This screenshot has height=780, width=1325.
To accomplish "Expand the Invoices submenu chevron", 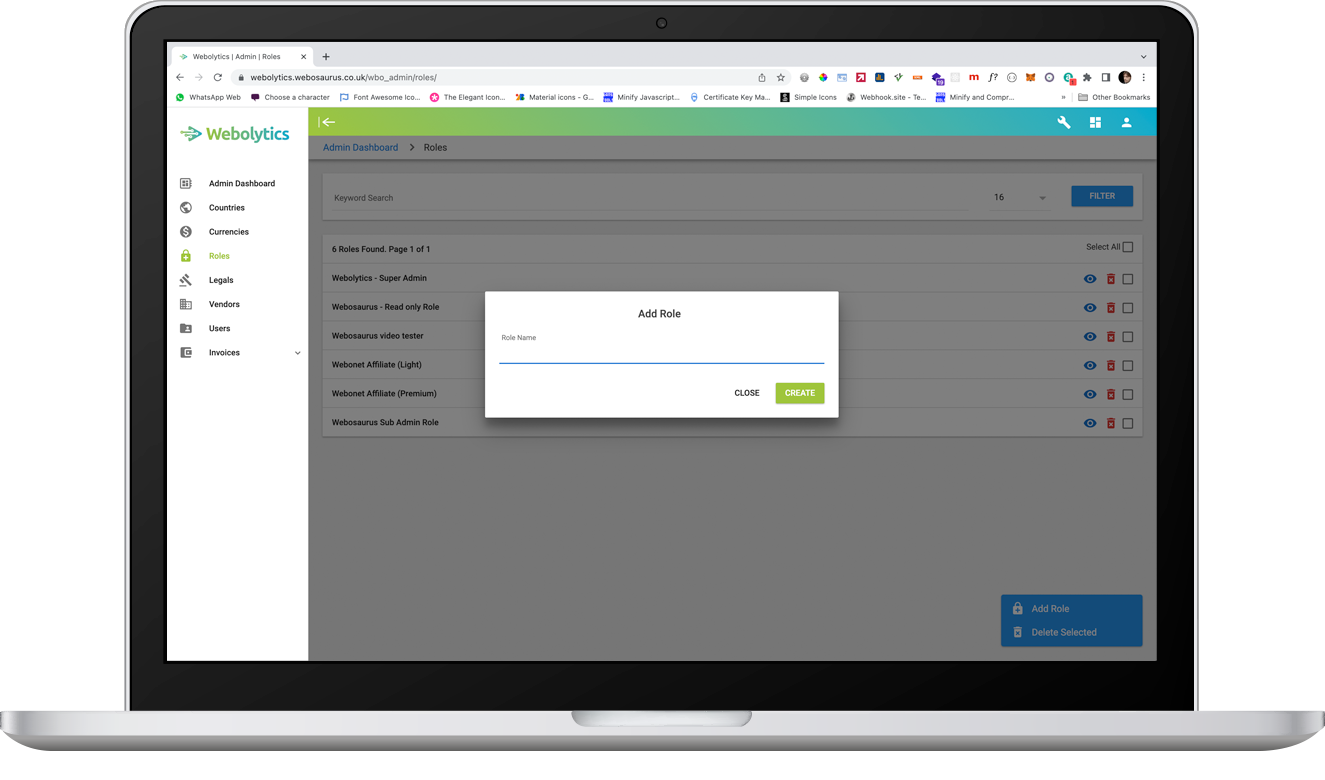I will [x=297, y=353].
